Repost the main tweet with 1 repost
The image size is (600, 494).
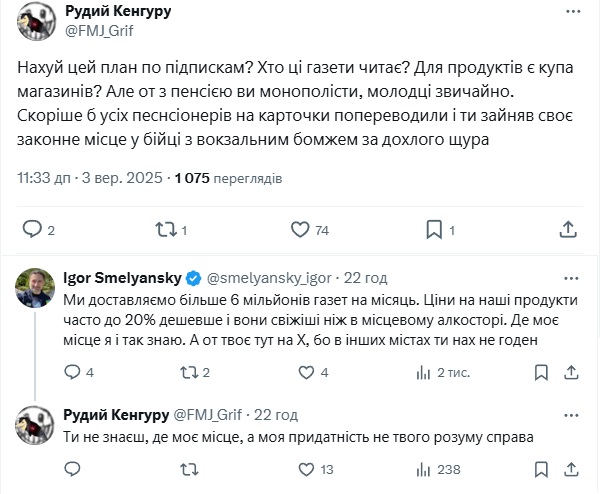point(165,230)
